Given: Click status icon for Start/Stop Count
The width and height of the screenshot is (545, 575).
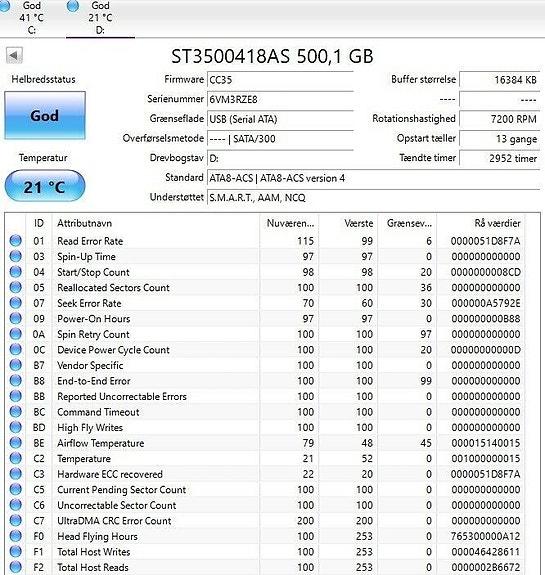Looking at the screenshot, I should coord(15,272).
